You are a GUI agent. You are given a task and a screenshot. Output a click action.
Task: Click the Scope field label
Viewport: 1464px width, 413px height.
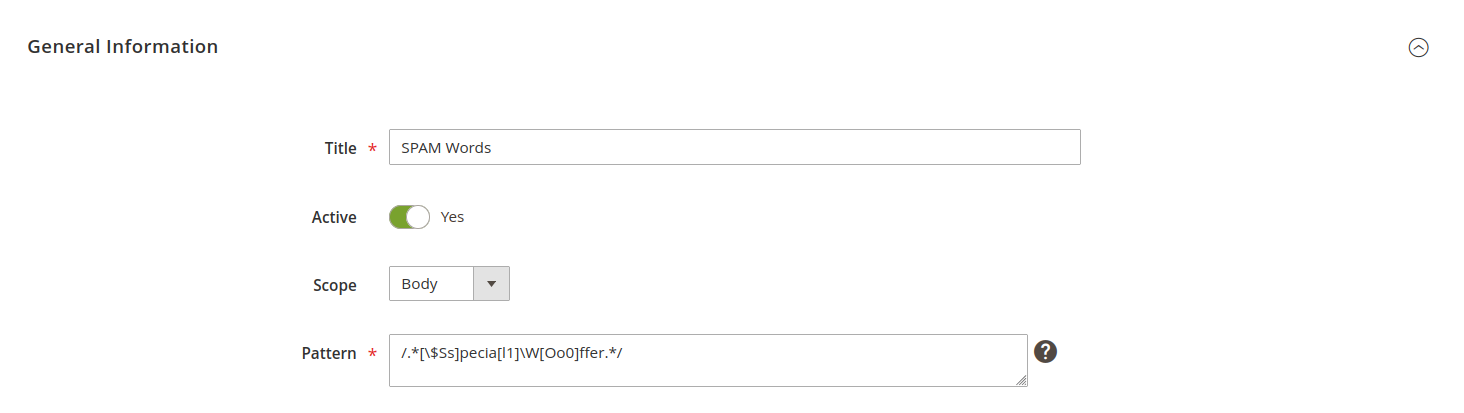point(334,285)
